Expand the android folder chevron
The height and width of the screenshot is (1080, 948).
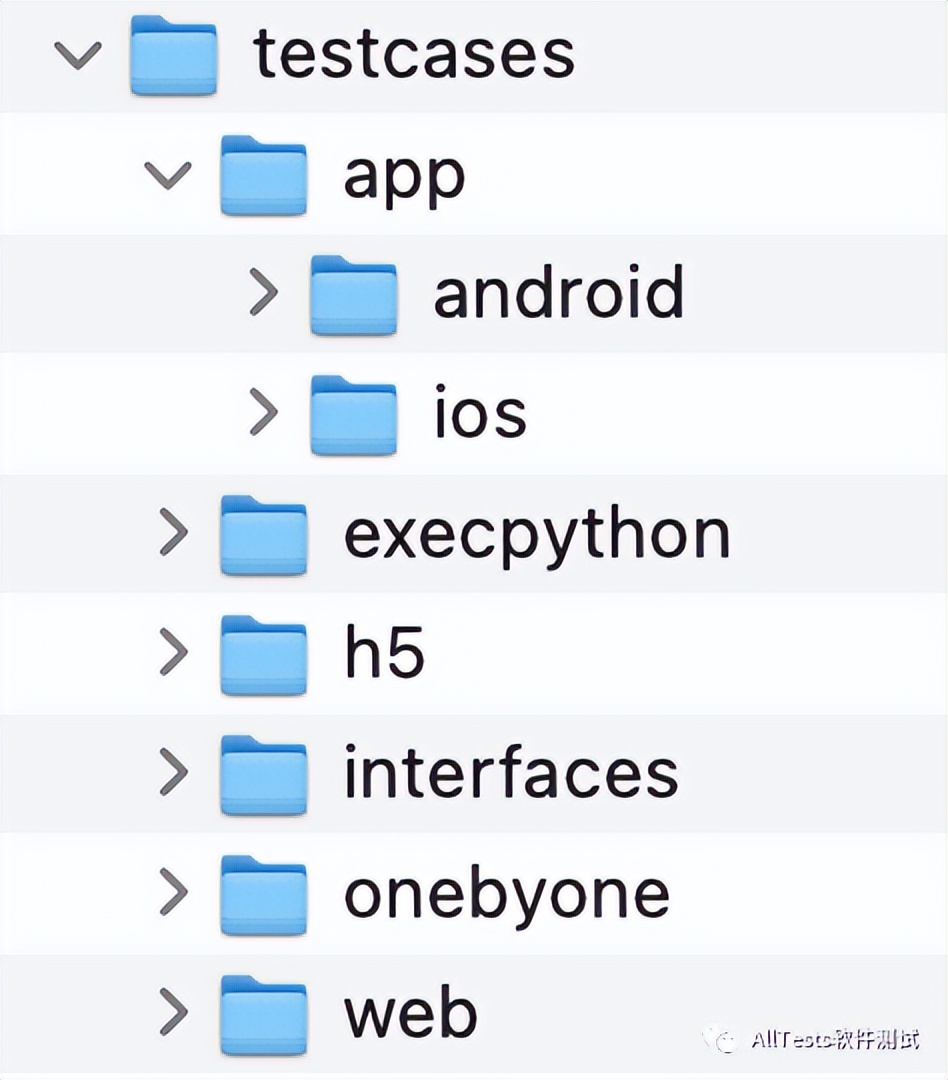(x=263, y=292)
